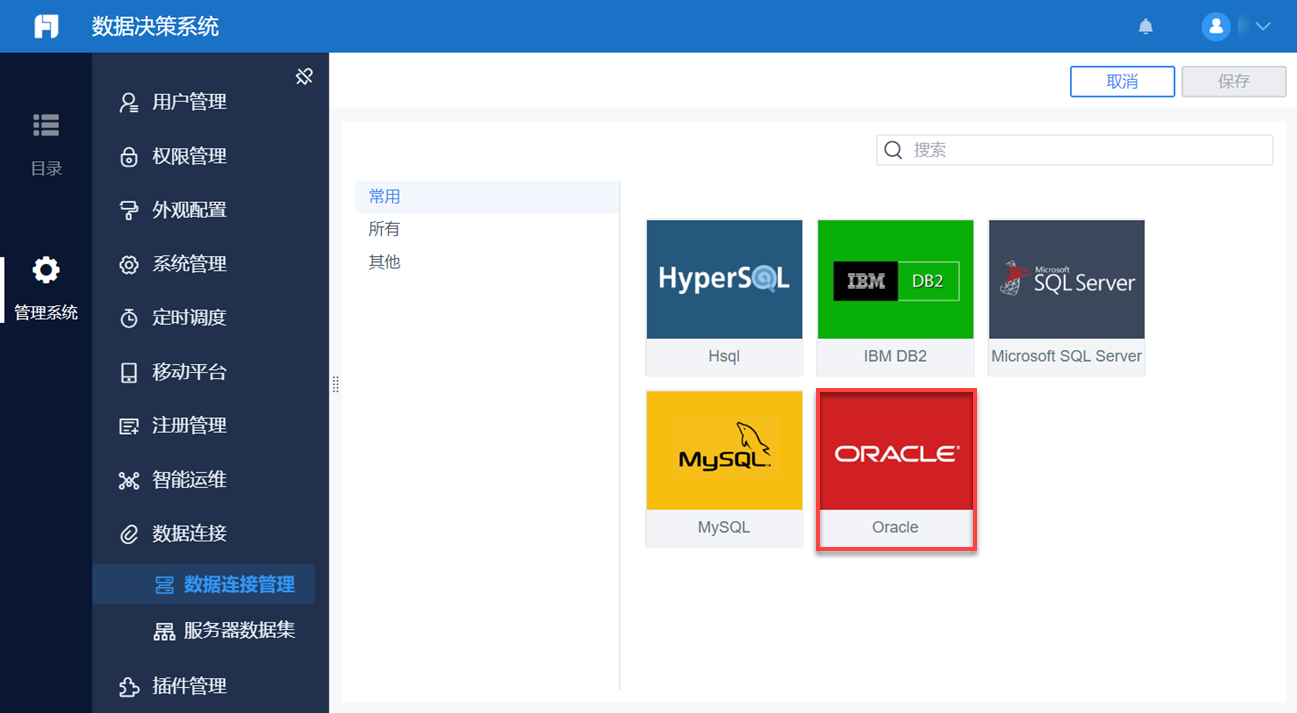Screen dimensions: 1297x713
Task: Click the 取消 cancel button
Action: point(1122,82)
